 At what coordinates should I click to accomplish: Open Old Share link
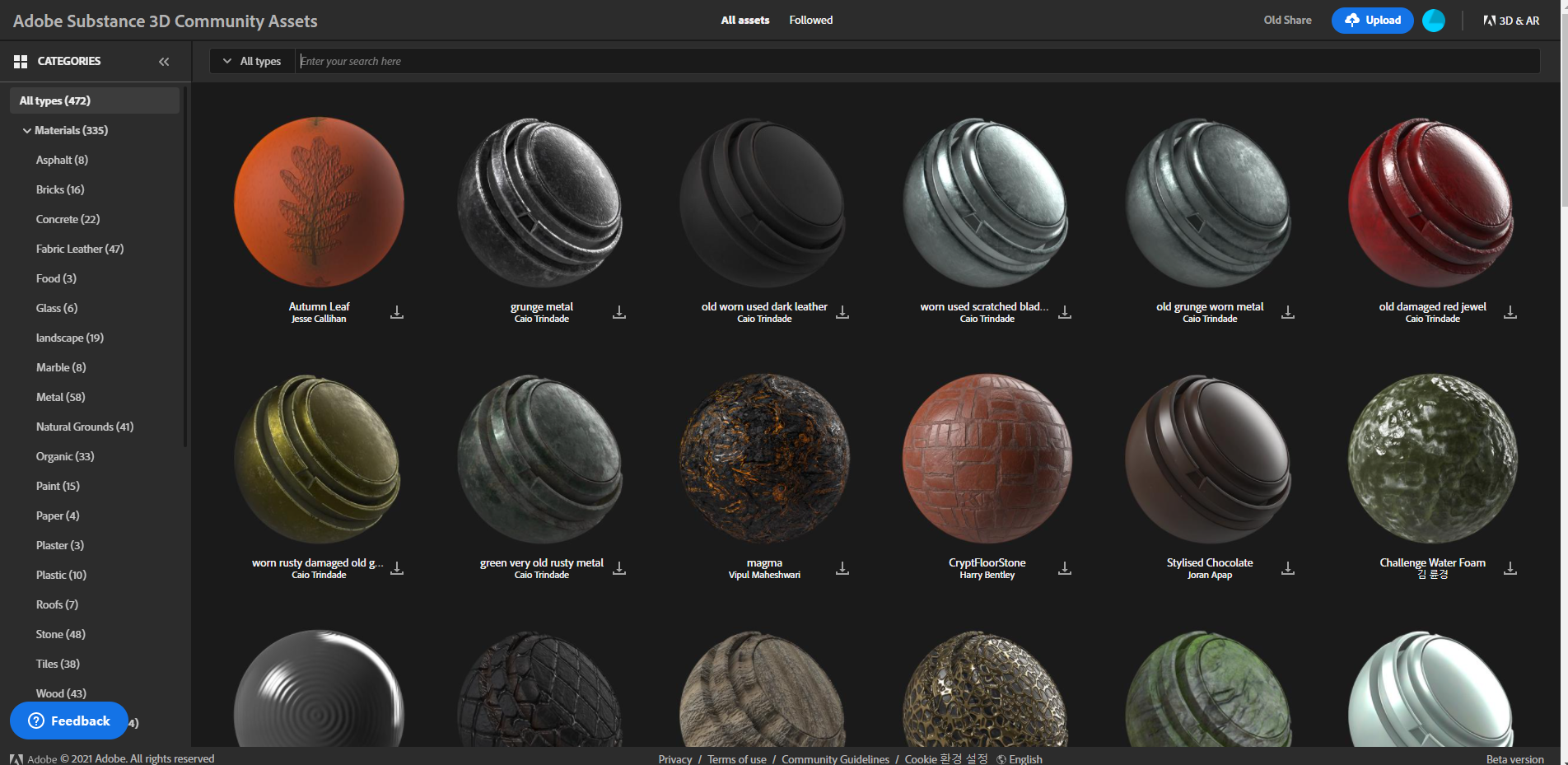pos(1288,20)
